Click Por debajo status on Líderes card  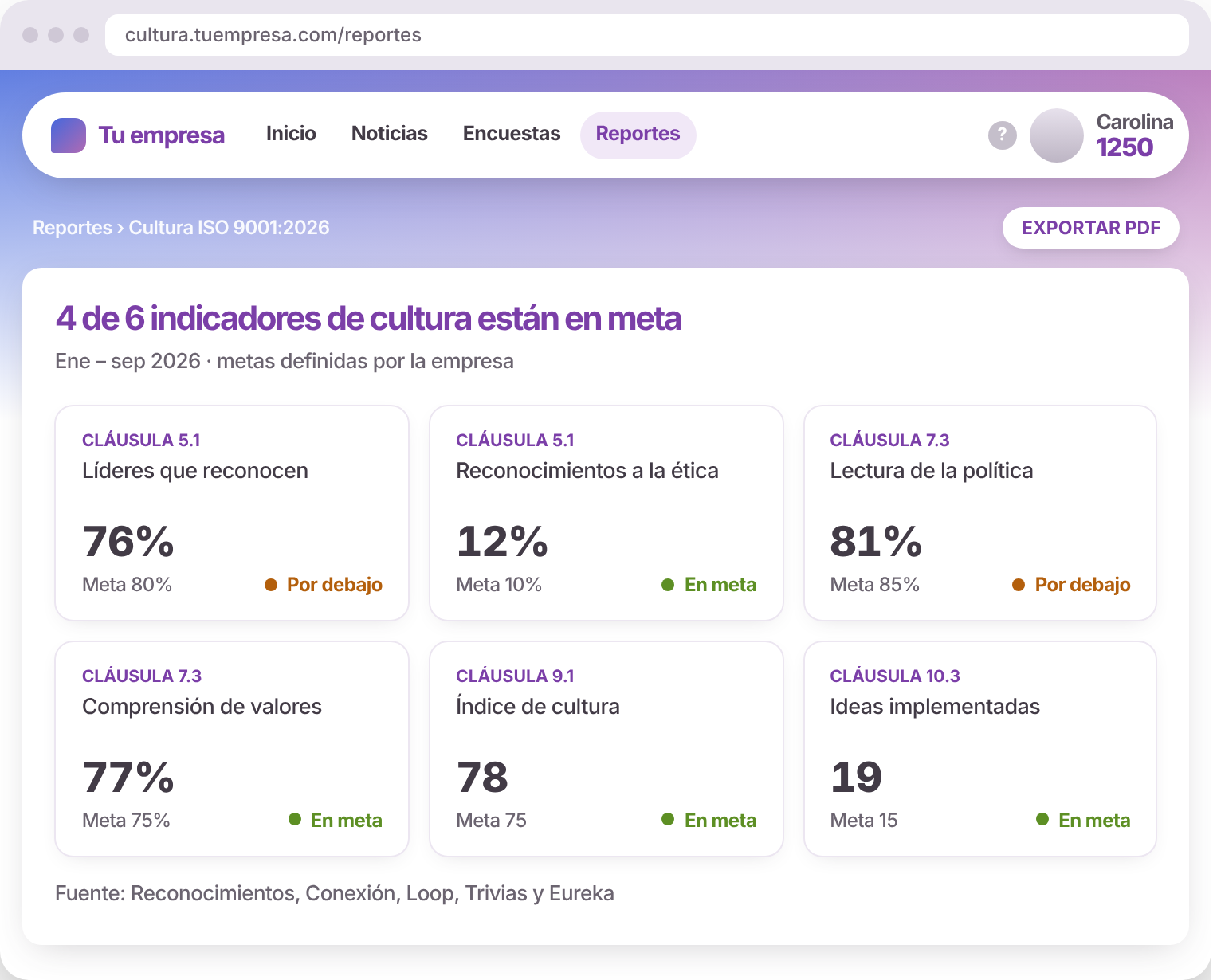click(324, 585)
